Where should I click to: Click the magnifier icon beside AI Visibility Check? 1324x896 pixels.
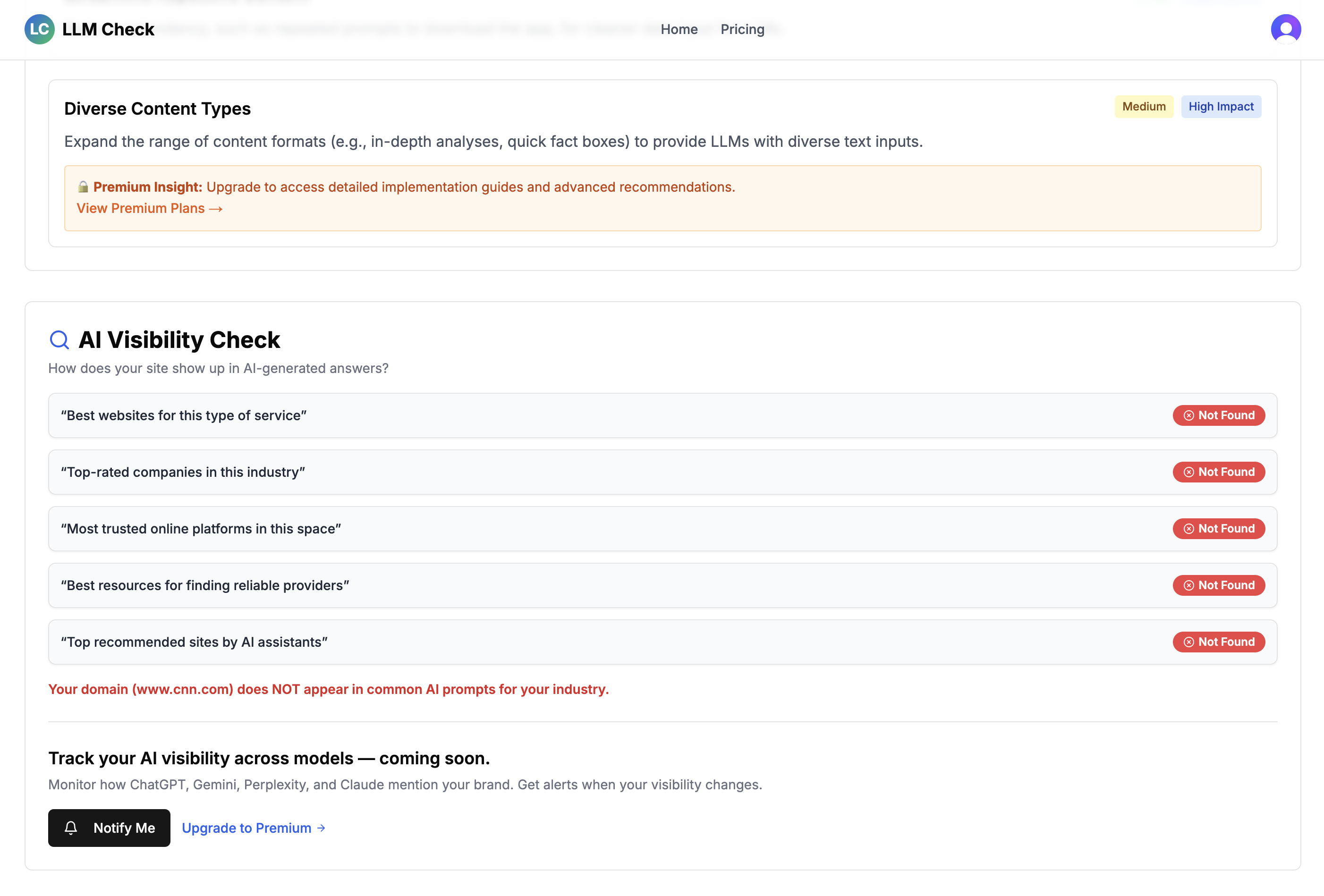pyautogui.click(x=59, y=339)
